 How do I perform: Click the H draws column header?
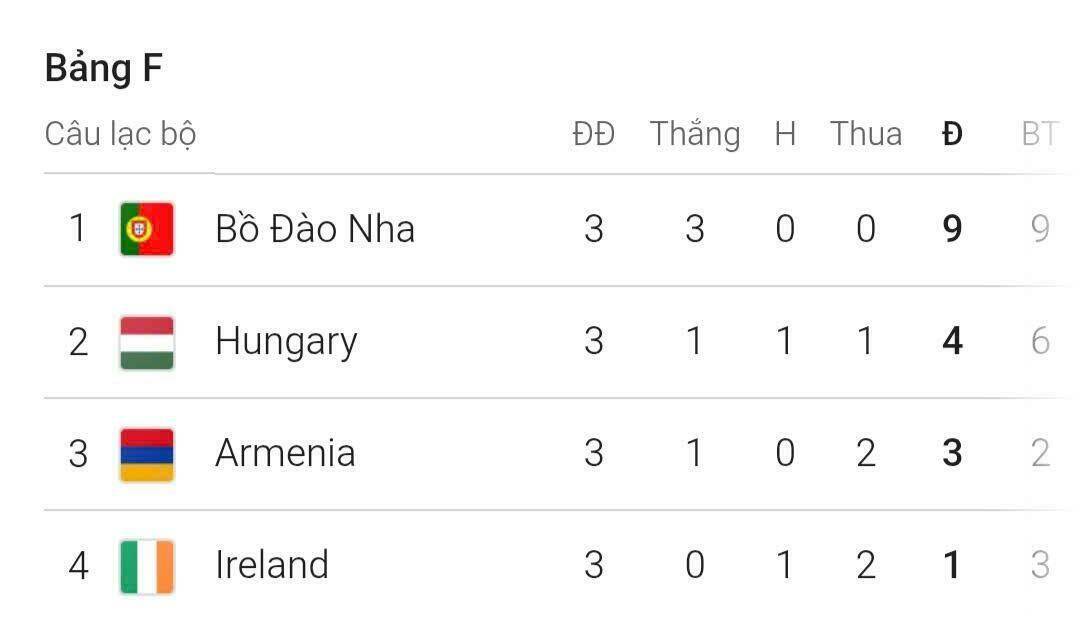[x=785, y=134]
